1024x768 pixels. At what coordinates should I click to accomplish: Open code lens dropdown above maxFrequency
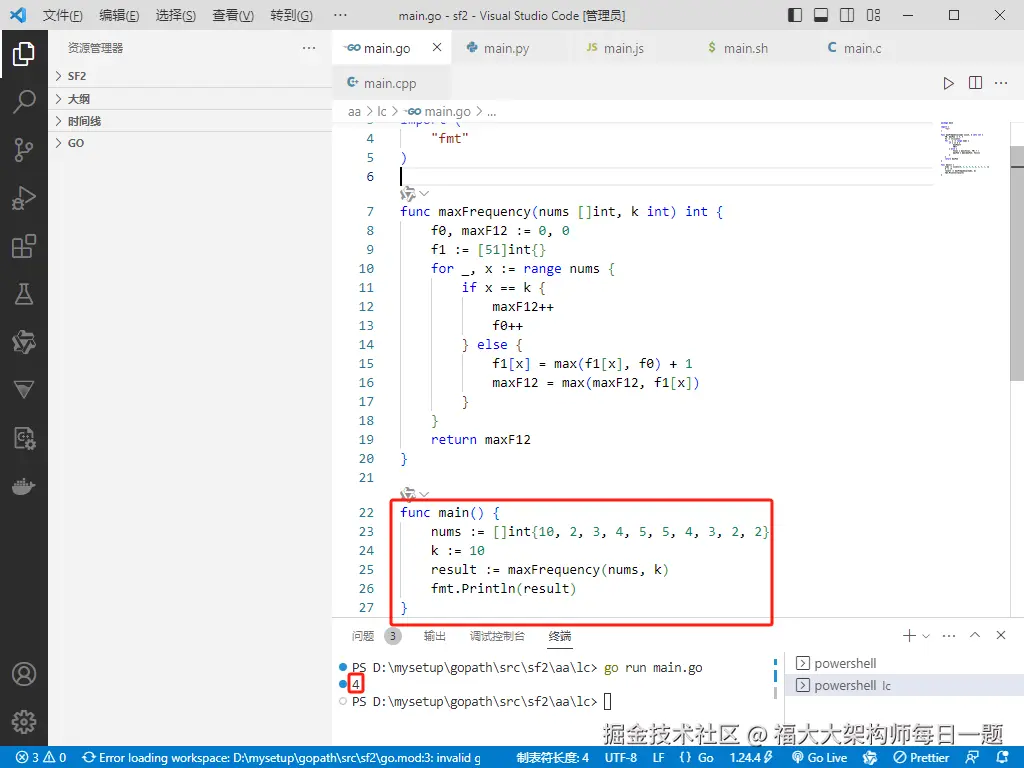pyautogui.click(x=424, y=193)
